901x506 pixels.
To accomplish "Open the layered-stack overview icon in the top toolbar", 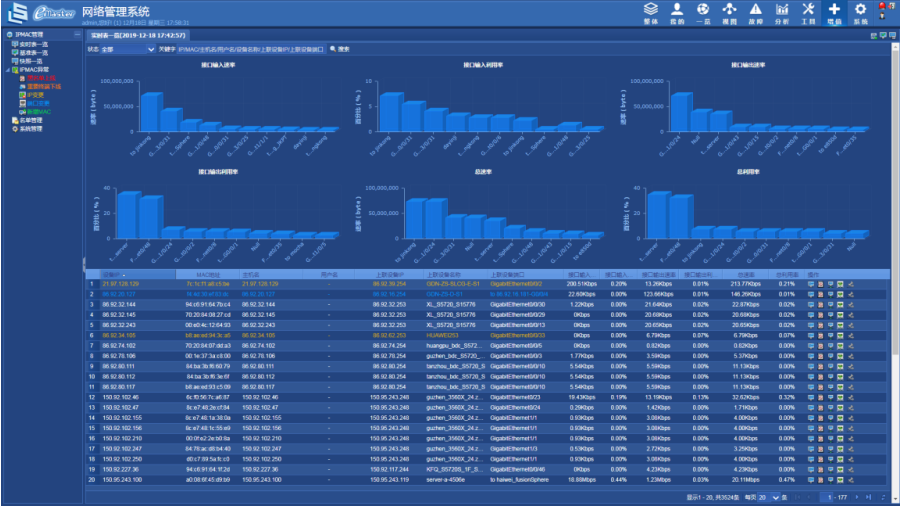I will pos(650,9).
